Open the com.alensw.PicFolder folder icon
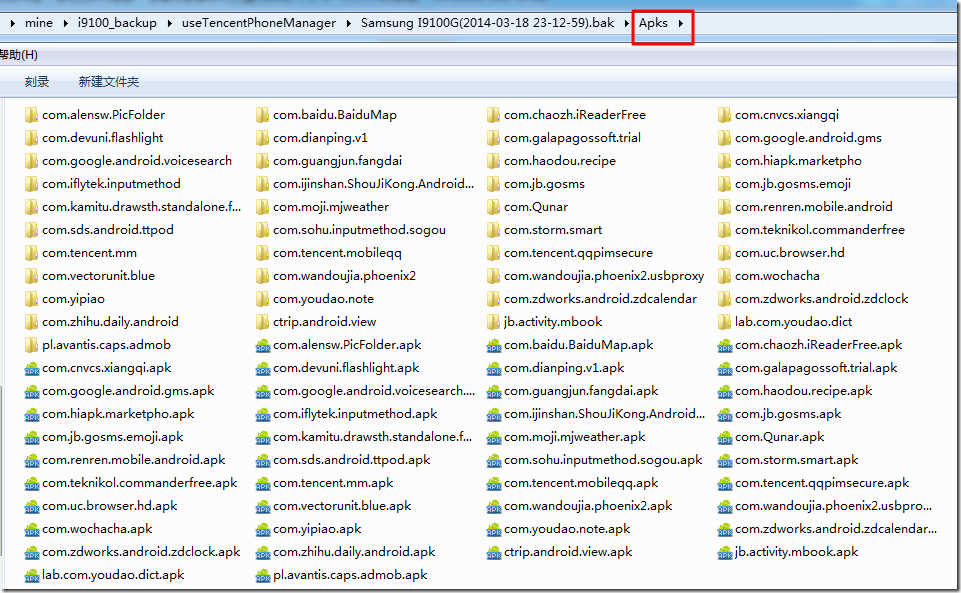 [x=31, y=115]
